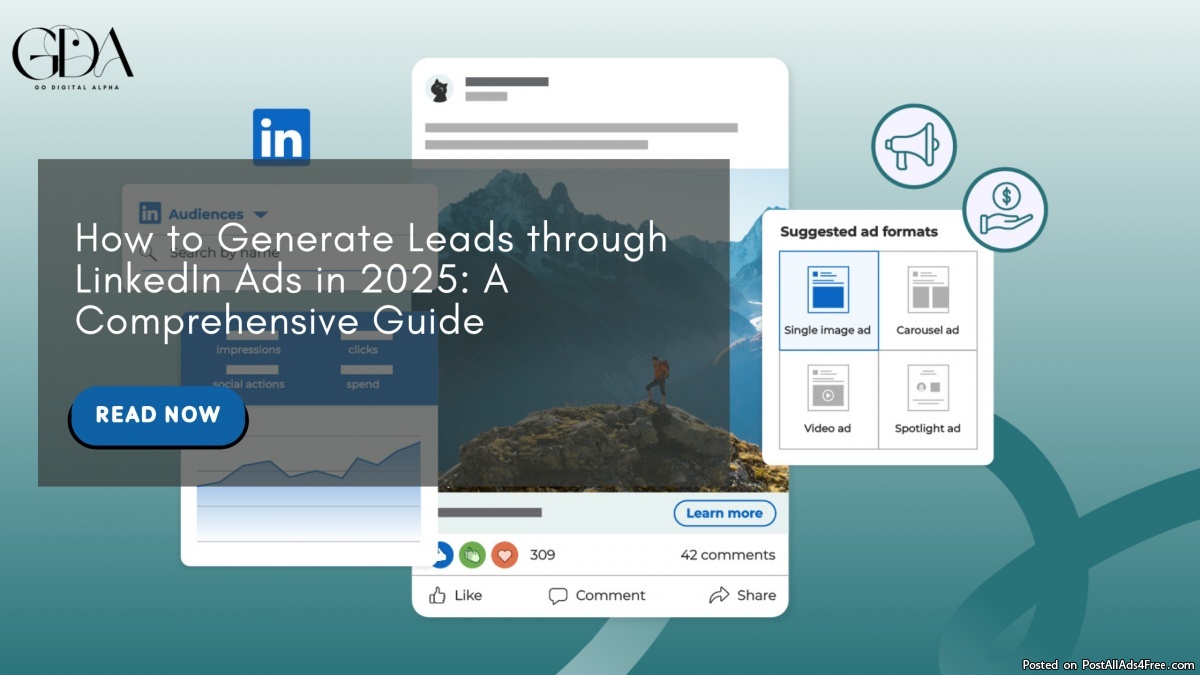
Task: Click the Comment speech bubble button
Action: pos(598,595)
